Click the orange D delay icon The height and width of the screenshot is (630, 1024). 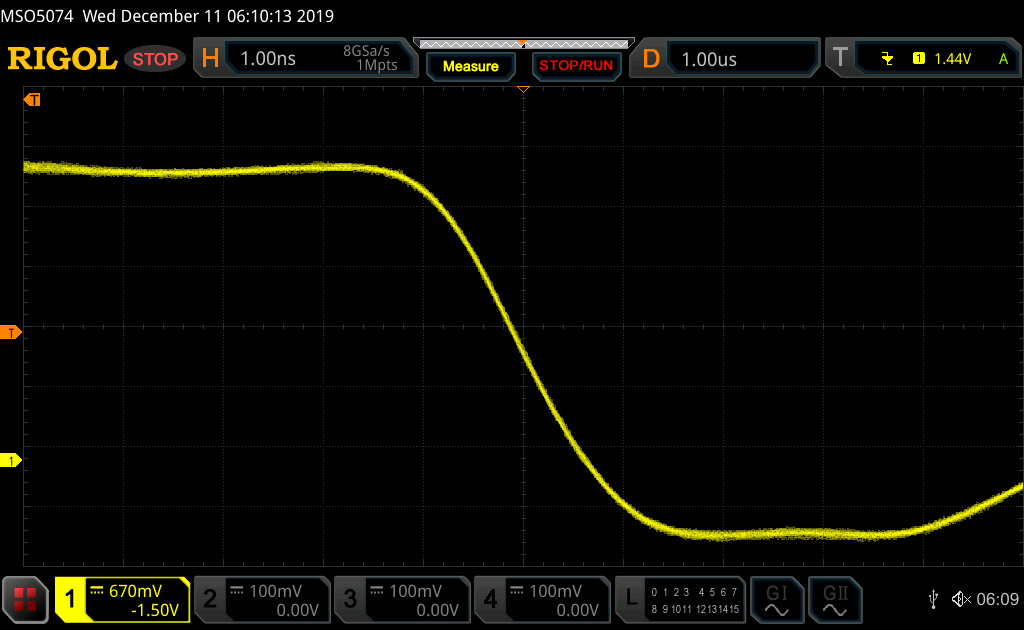tap(650, 59)
